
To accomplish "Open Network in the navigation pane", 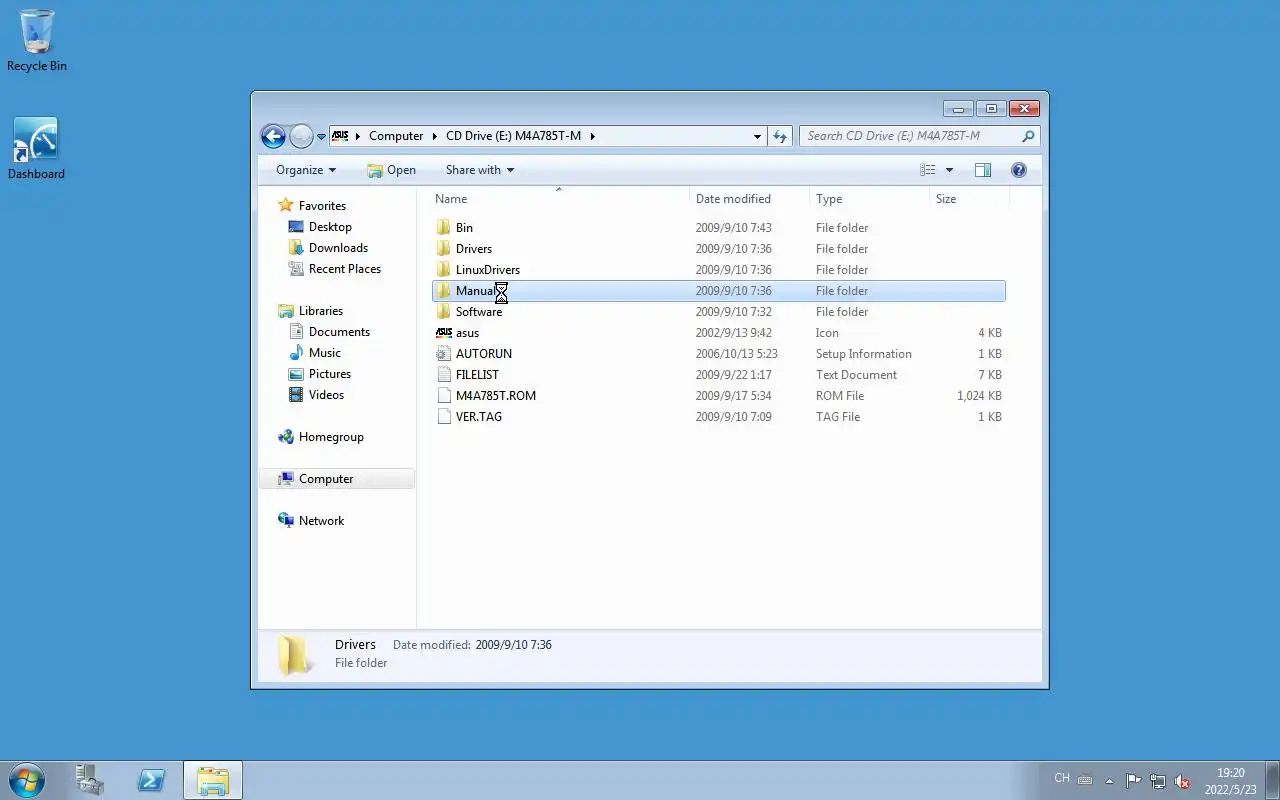I will point(321,521).
